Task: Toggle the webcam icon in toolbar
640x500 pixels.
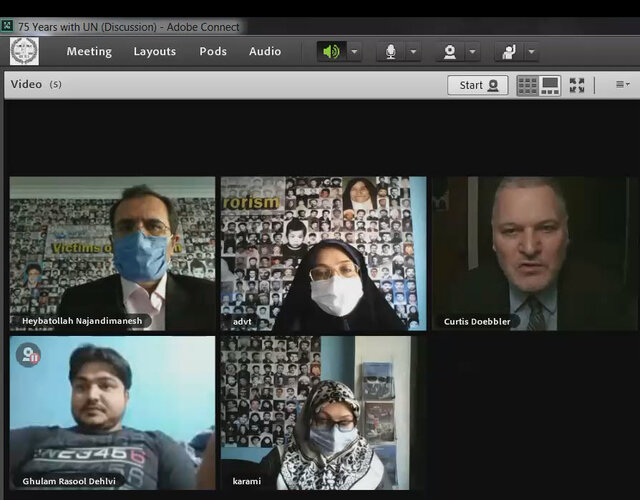Action: [450, 51]
